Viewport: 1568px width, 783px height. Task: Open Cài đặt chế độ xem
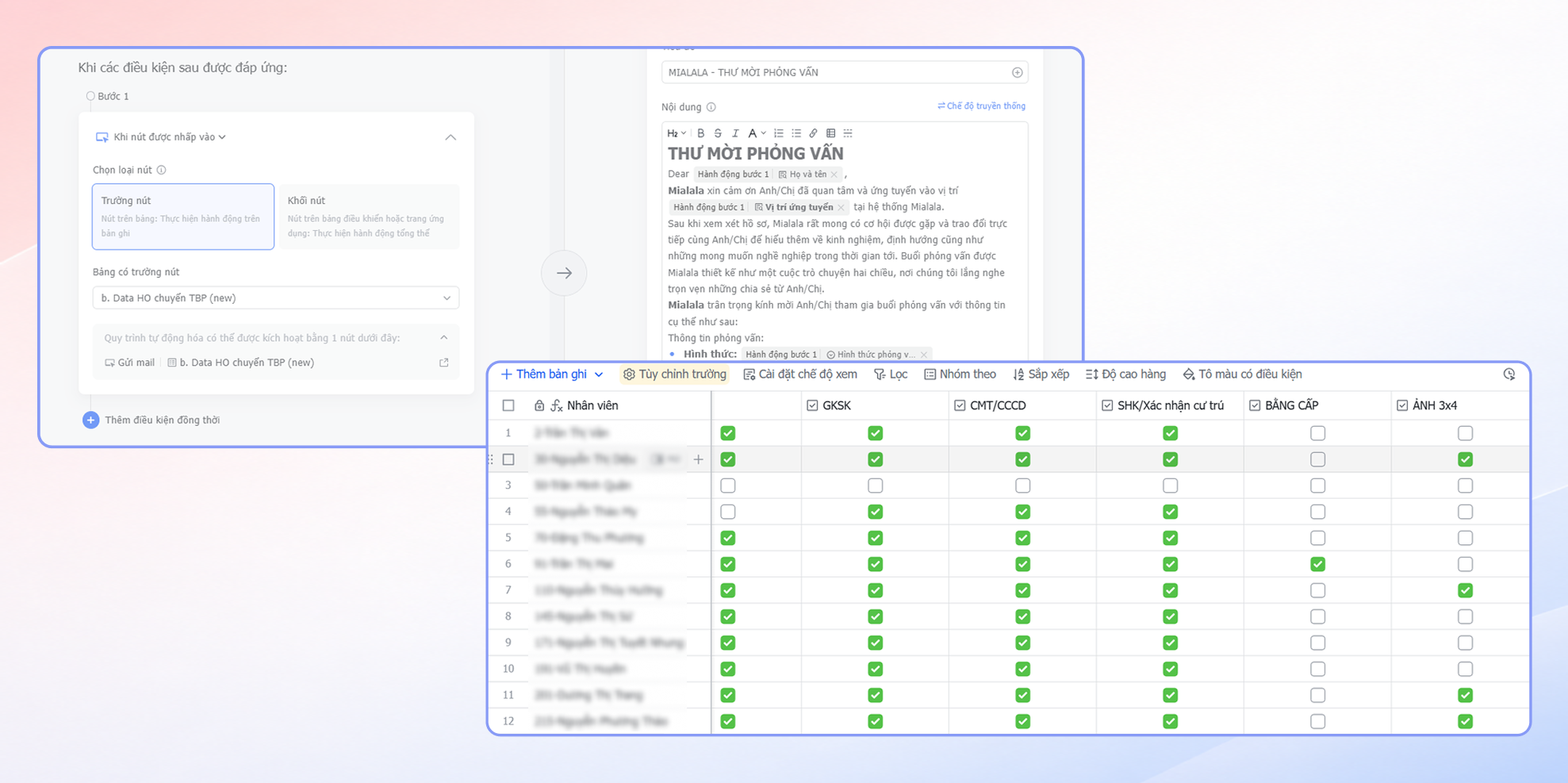click(800, 374)
